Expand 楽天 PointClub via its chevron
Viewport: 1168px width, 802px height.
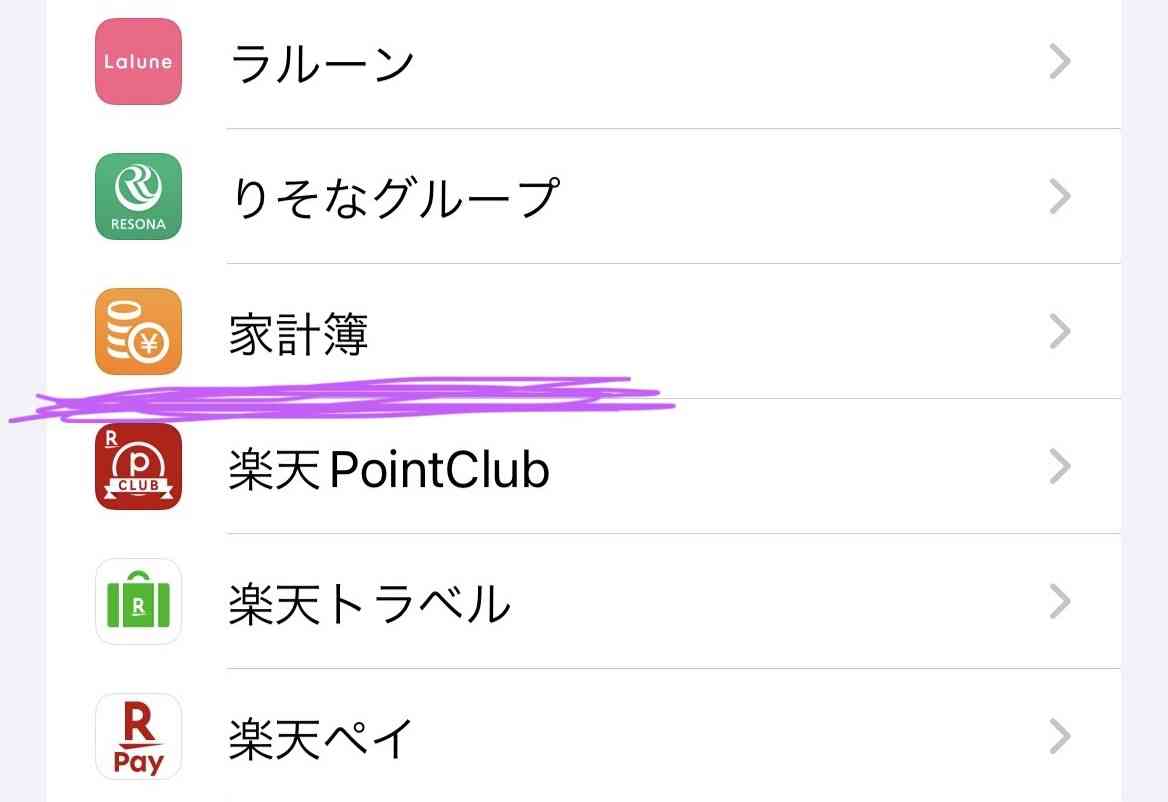click(1060, 467)
